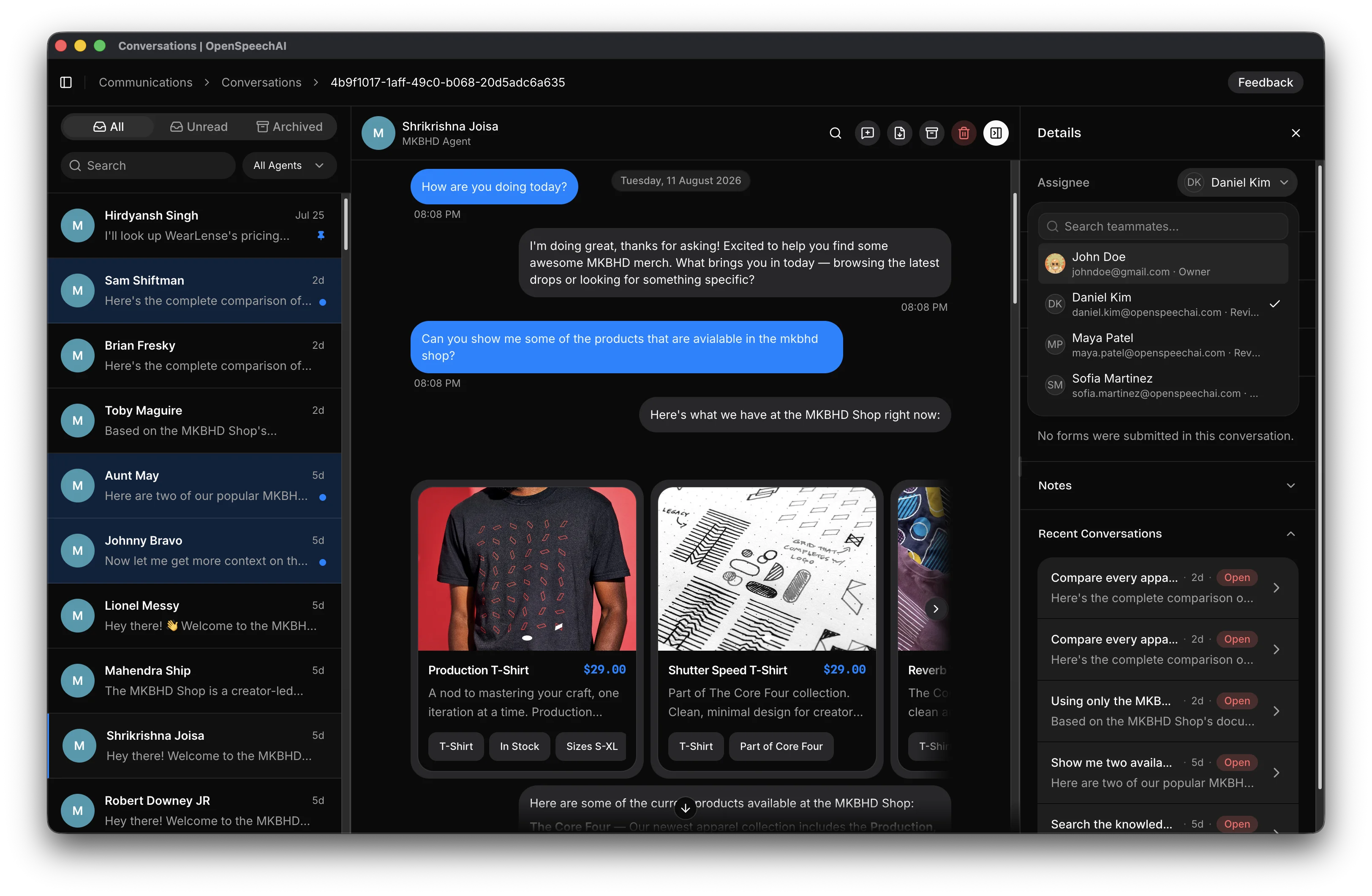The width and height of the screenshot is (1372, 896).
Task: Click Sofia Martinez's SM avatar
Action: (1055, 385)
